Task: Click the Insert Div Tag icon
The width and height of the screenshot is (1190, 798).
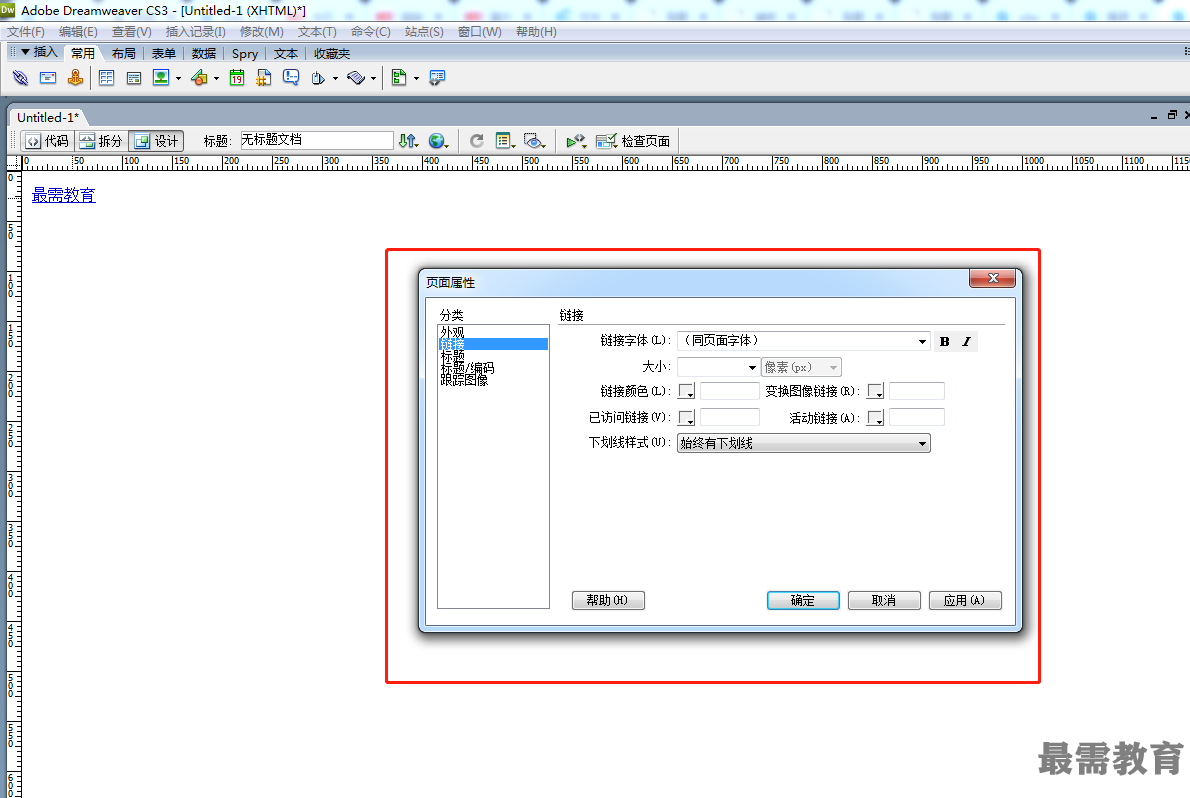Action: pyautogui.click(x=134, y=77)
